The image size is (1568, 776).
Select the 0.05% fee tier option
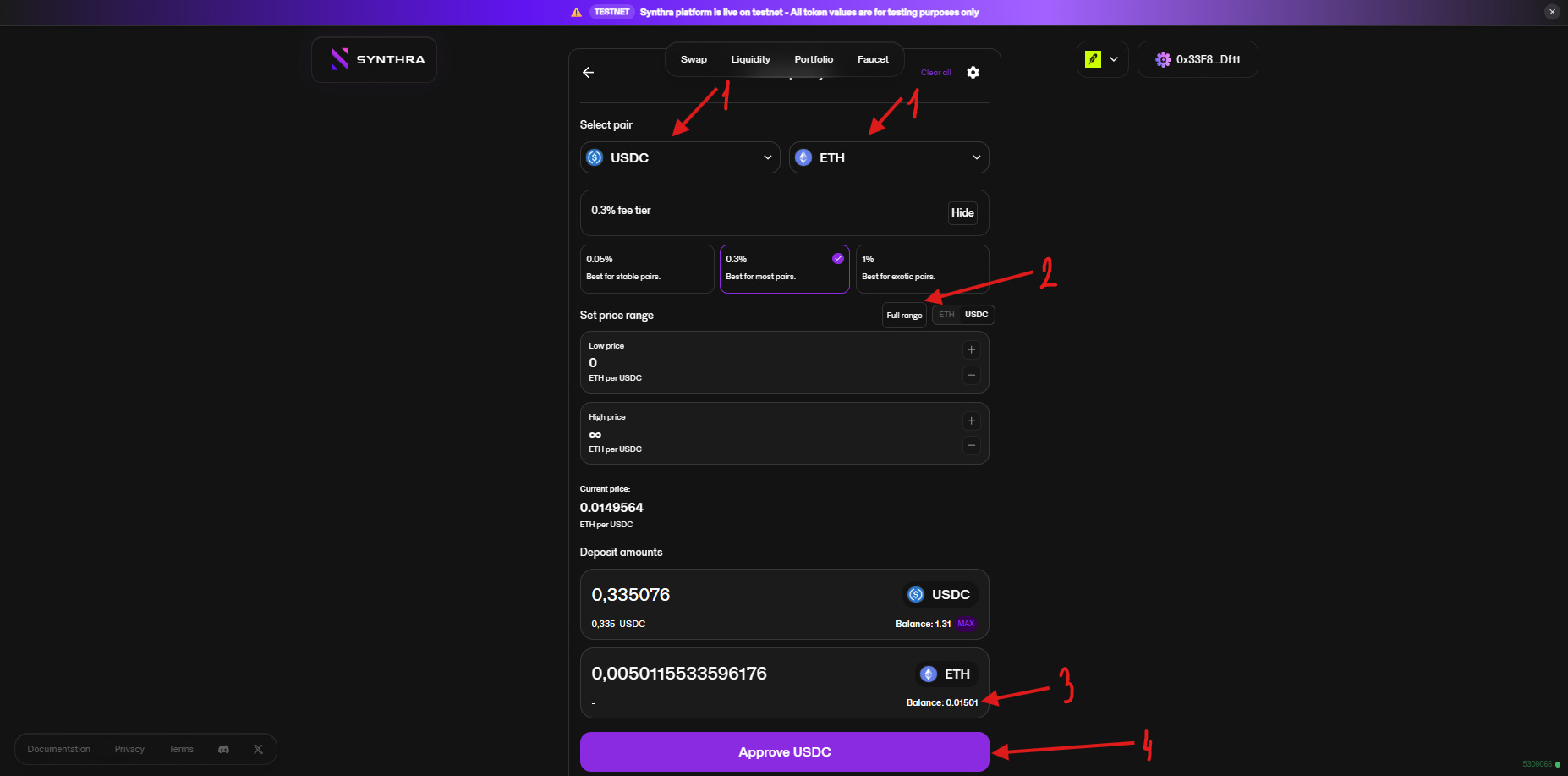647,268
